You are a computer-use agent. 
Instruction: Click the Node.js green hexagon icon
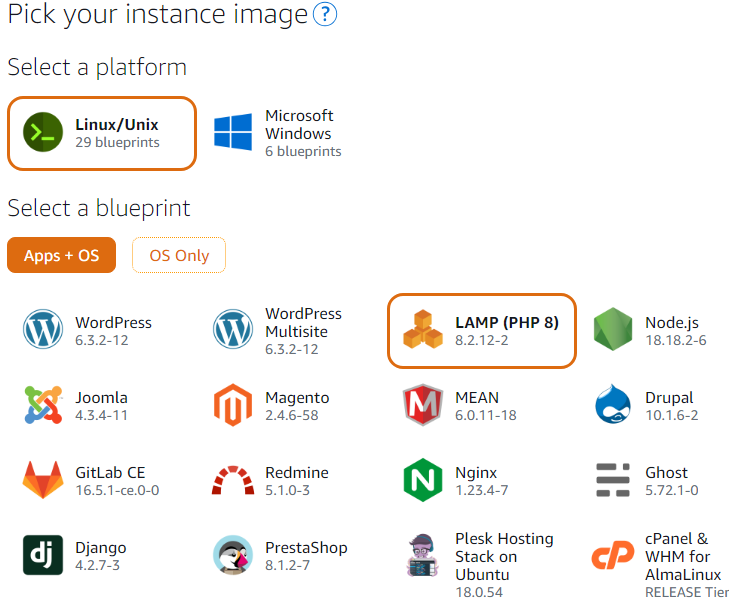tap(613, 329)
